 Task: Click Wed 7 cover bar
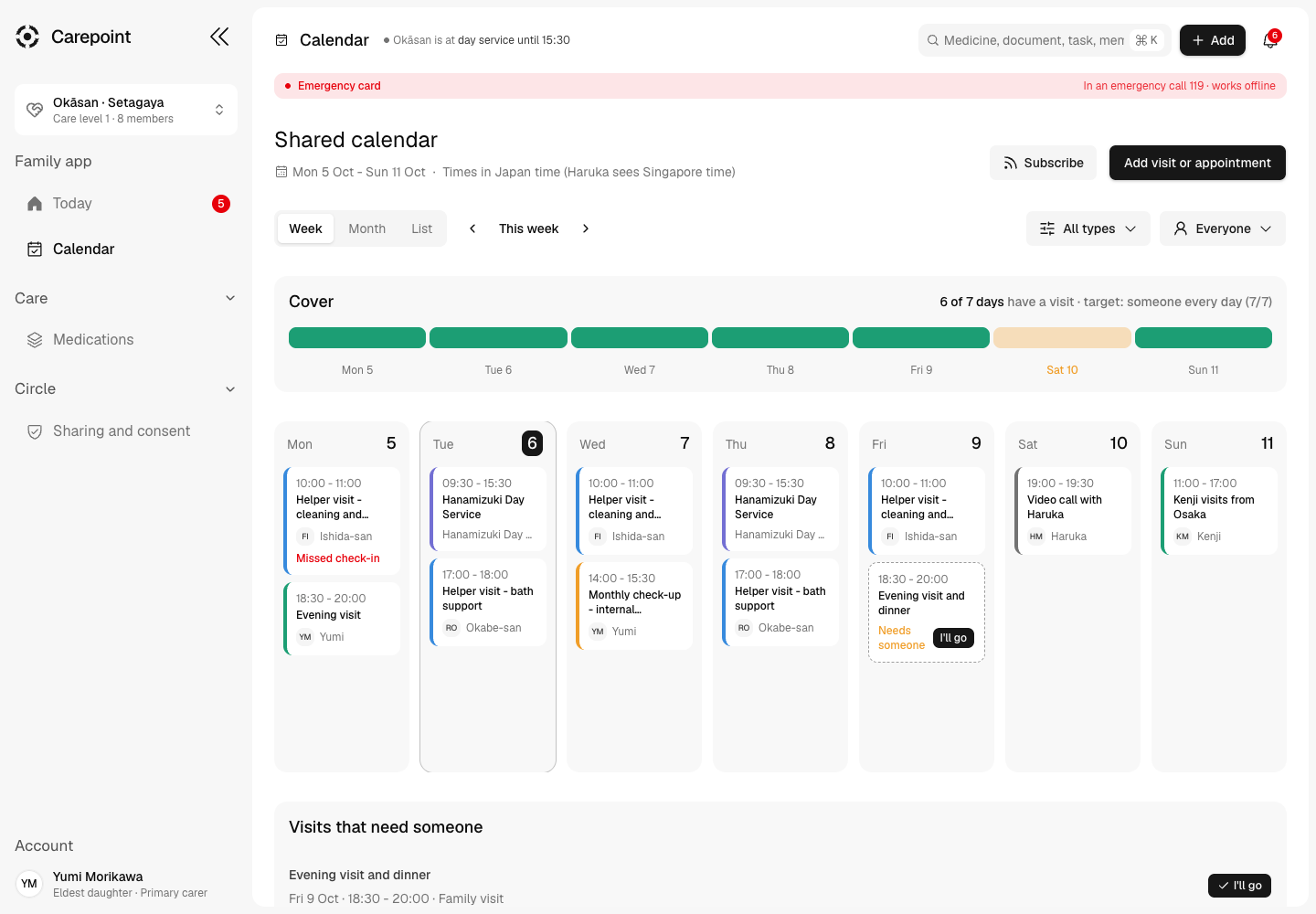640,337
